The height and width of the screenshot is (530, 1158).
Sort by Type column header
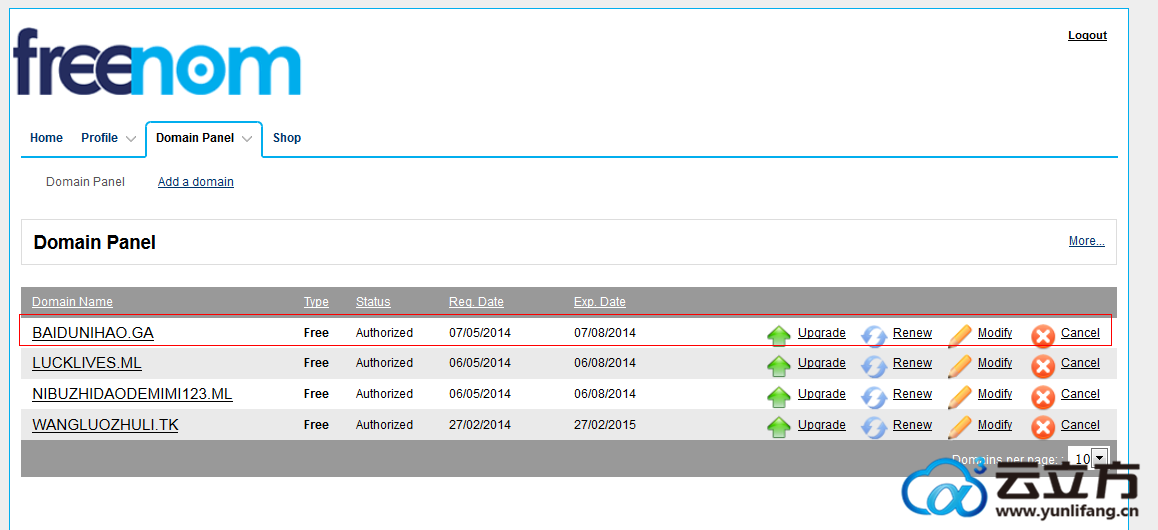[x=316, y=302]
